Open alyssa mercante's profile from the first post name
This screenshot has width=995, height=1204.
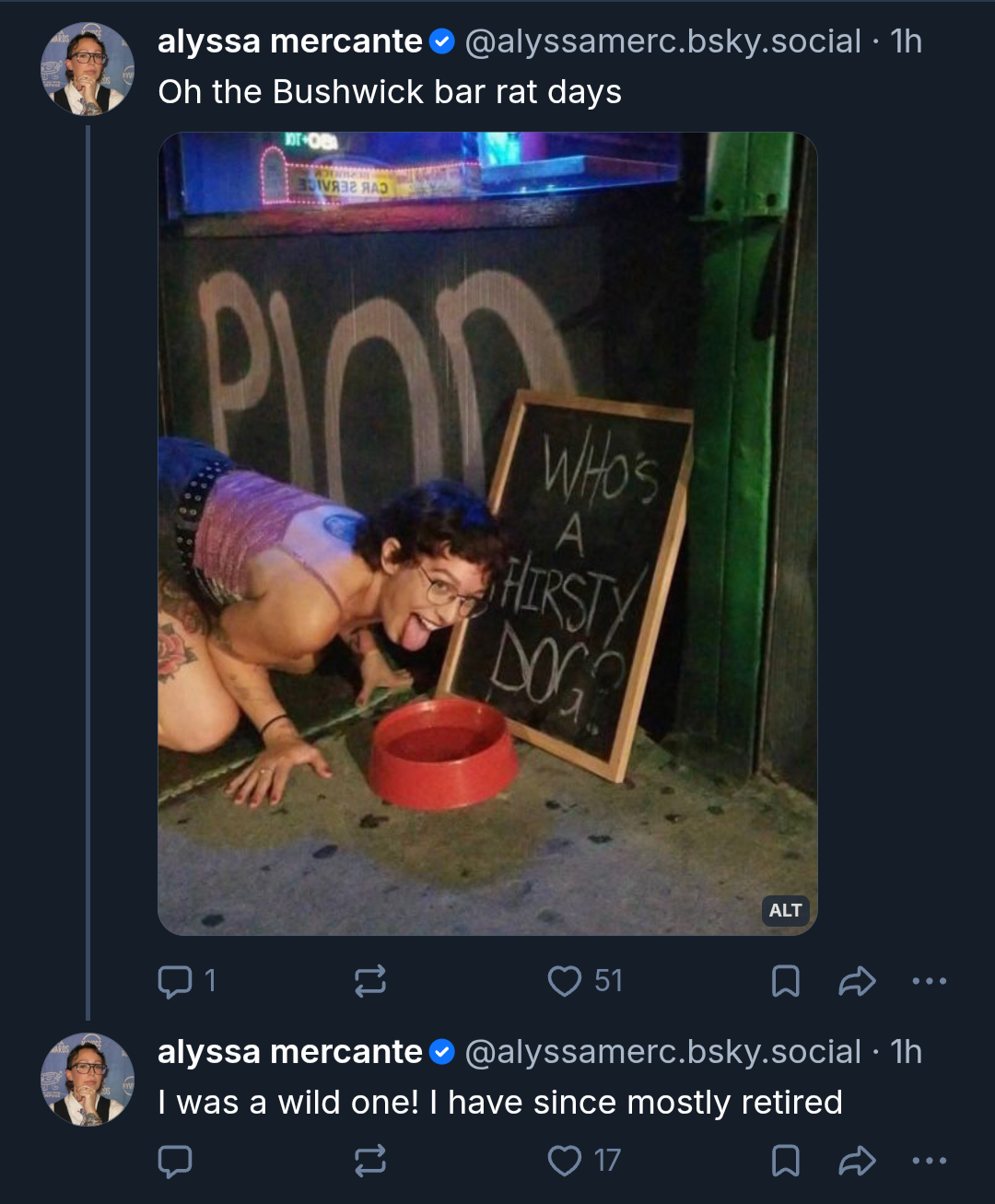(x=290, y=41)
